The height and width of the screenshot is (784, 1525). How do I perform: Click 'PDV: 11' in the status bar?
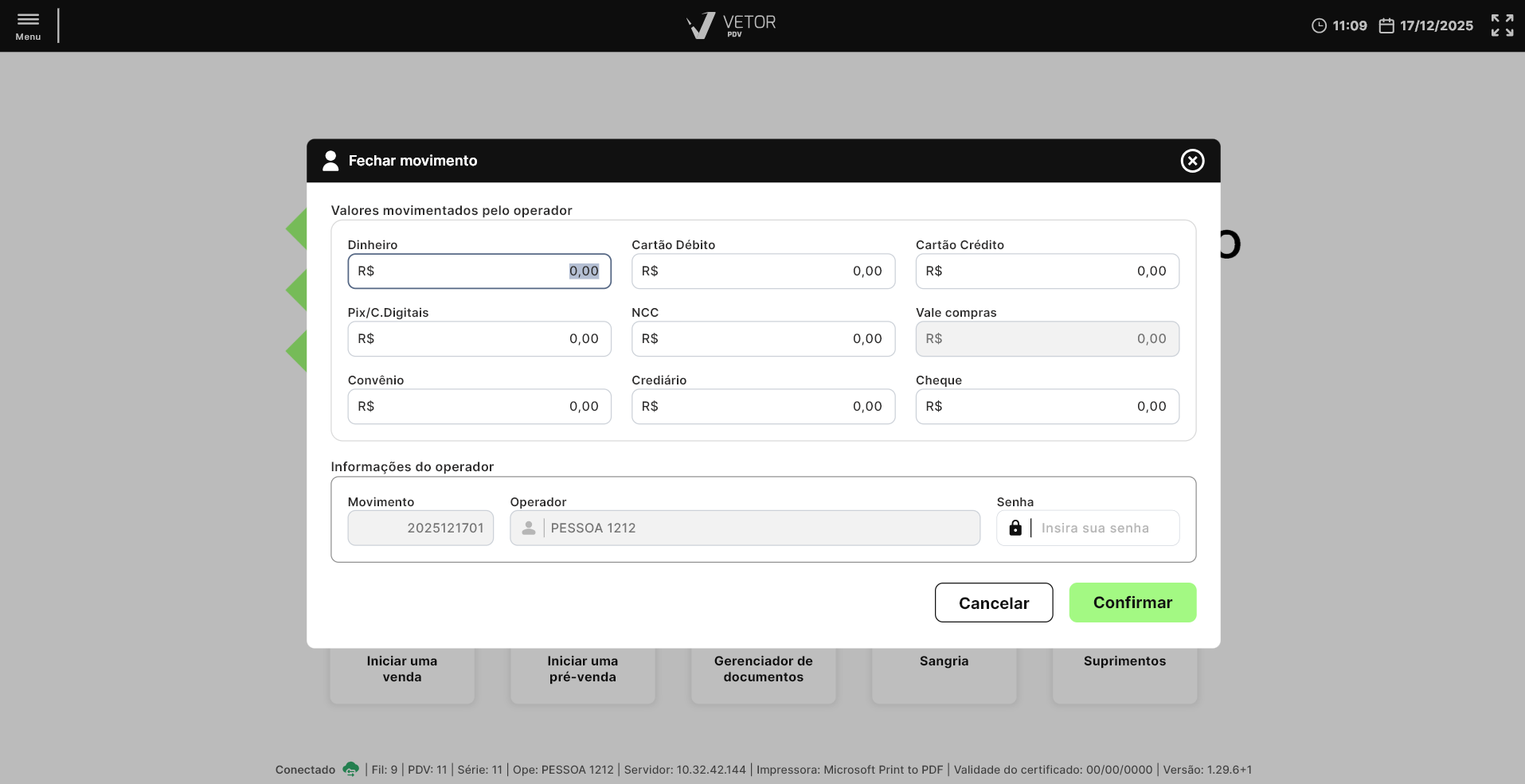pos(428,770)
